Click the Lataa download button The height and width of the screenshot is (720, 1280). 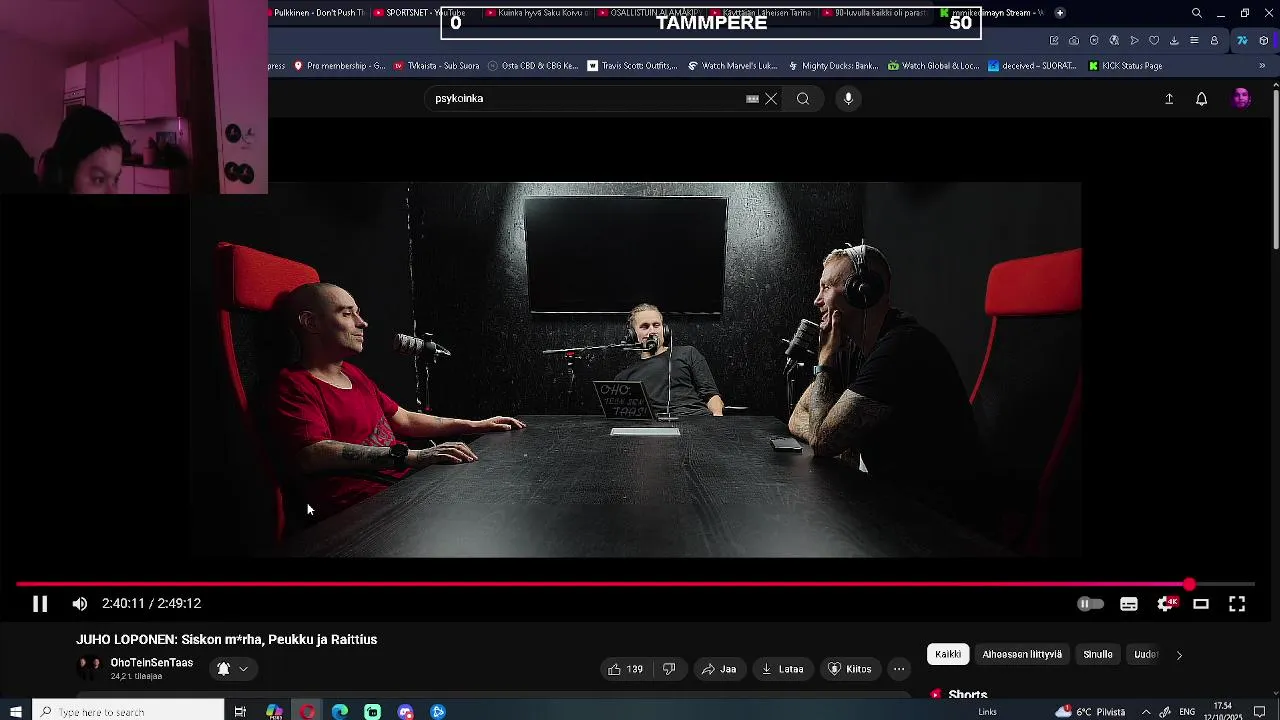click(782, 669)
